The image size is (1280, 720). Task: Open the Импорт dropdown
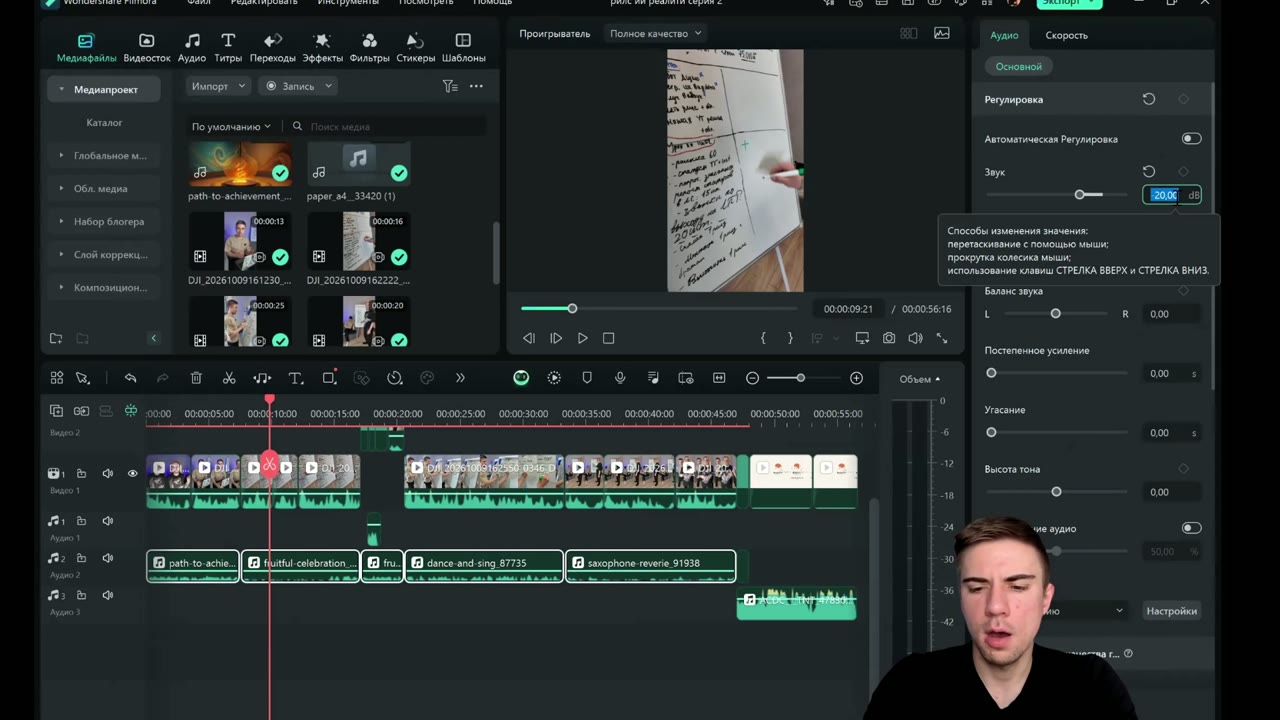(x=218, y=86)
